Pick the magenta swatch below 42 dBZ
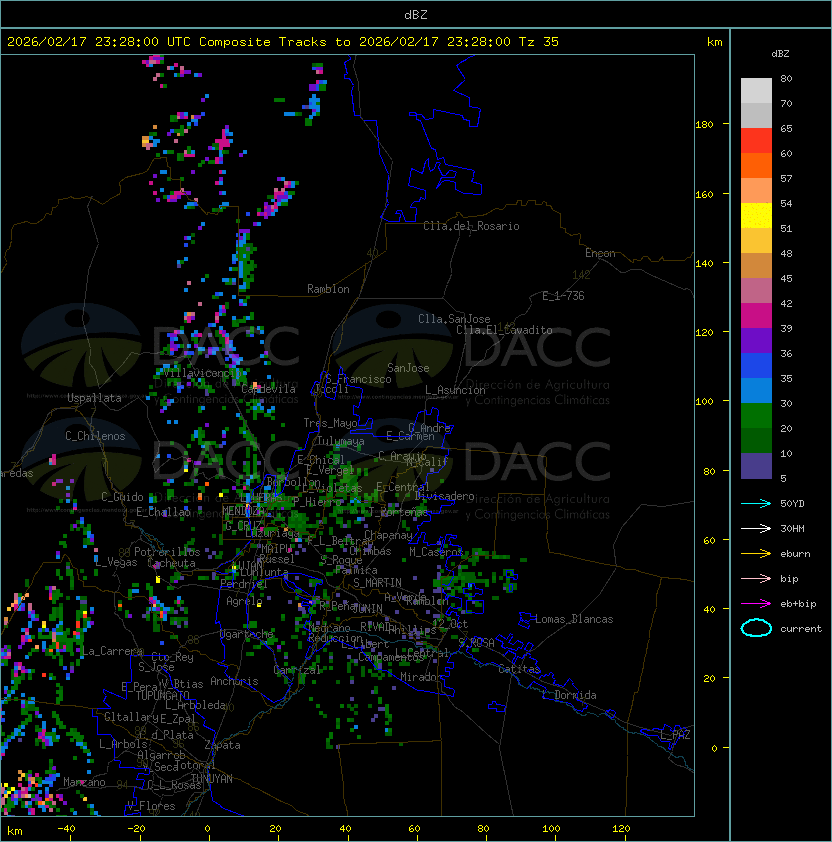This screenshot has width=832, height=842. 756,315
